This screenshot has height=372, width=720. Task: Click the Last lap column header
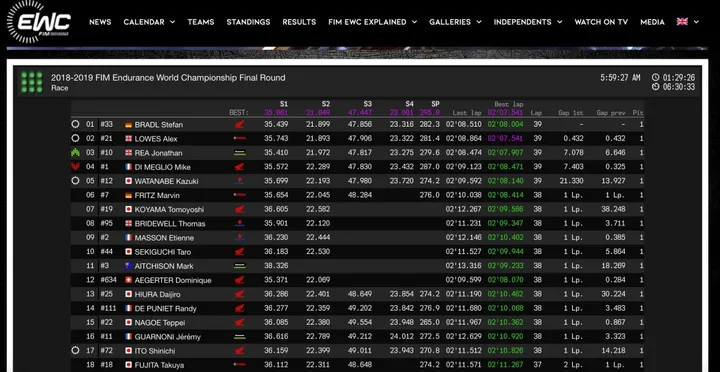[467, 113]
